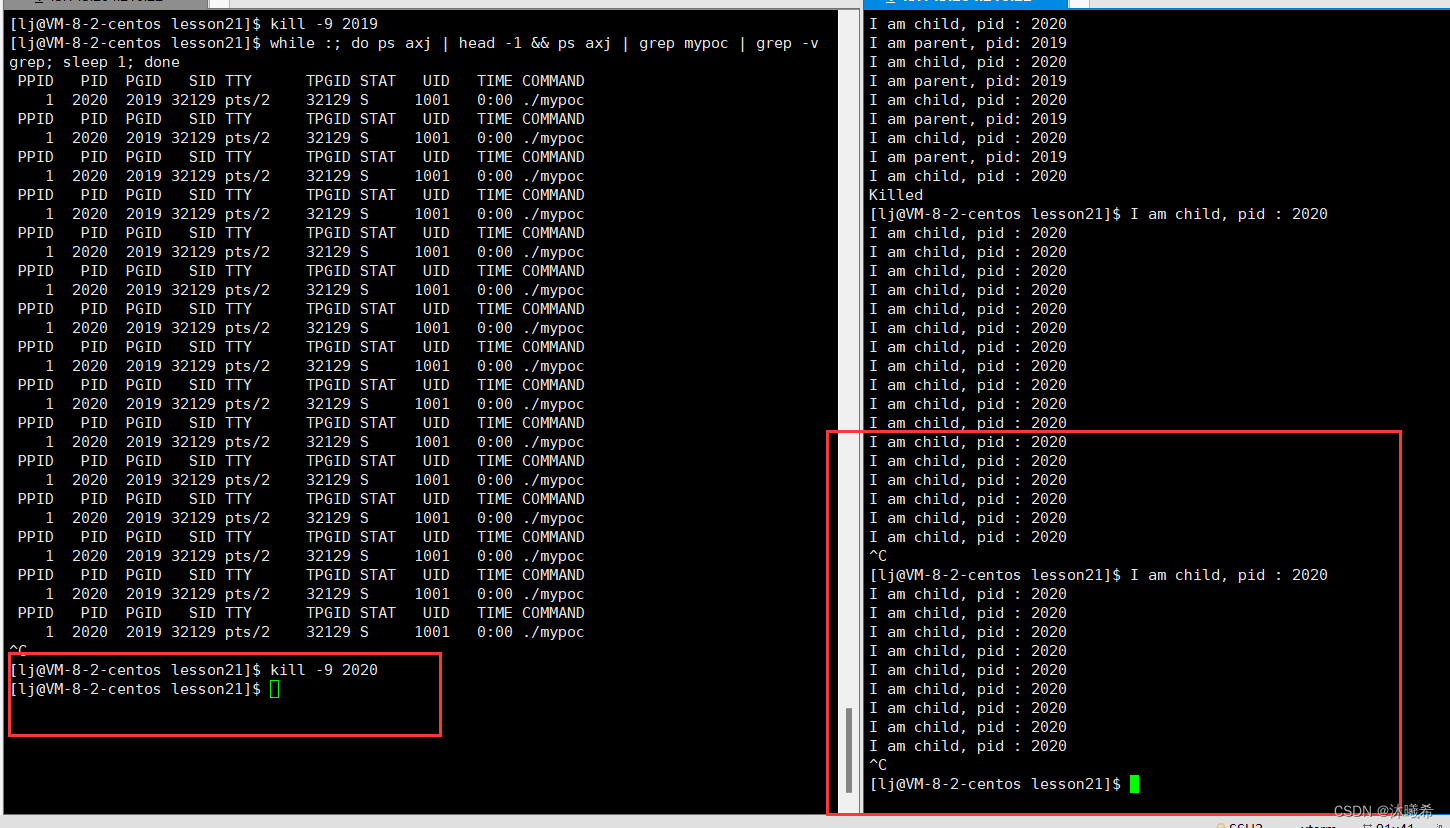Image resolution: width=1450 pixels, height=828 pixels.
Task: Click the vertical scrollbar thumb between the panes
Action: (x=851, y=748)
